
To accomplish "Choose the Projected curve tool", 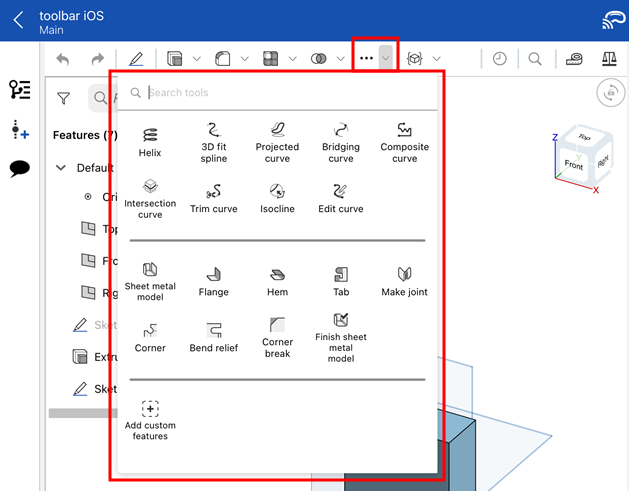I will pyautogui.click(x=277, y=141).
